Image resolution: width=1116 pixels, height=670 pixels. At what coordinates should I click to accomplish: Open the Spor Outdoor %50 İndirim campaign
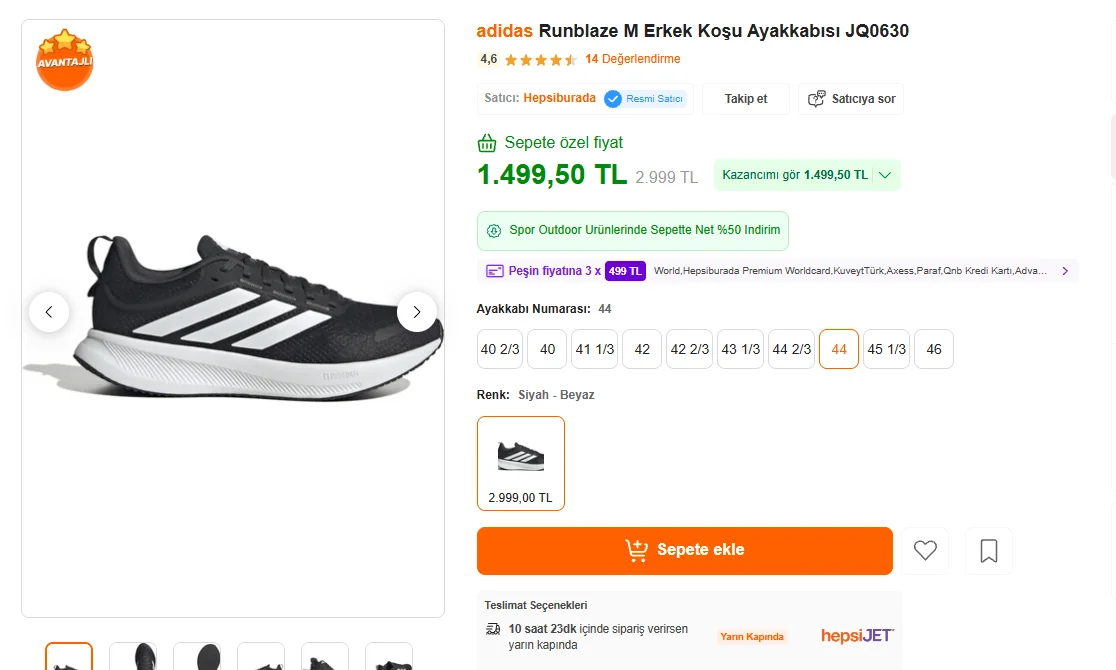[x=633, y=230]
